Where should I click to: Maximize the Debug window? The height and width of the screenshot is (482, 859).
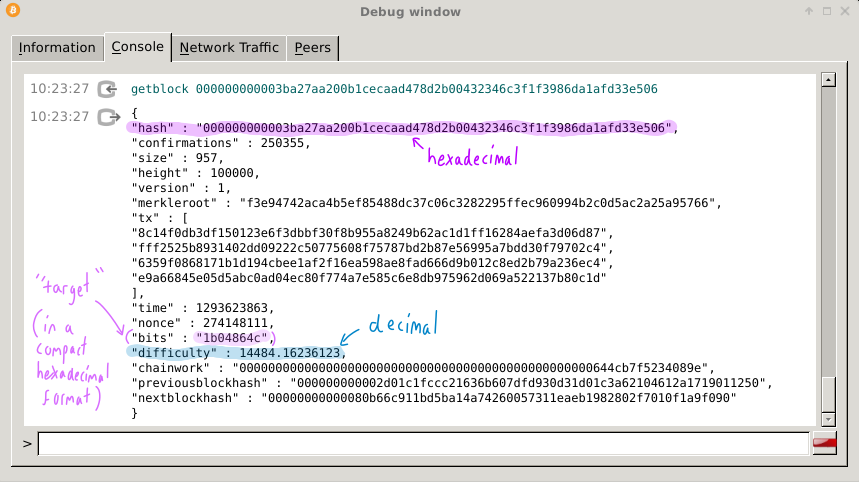pos(827,12)
